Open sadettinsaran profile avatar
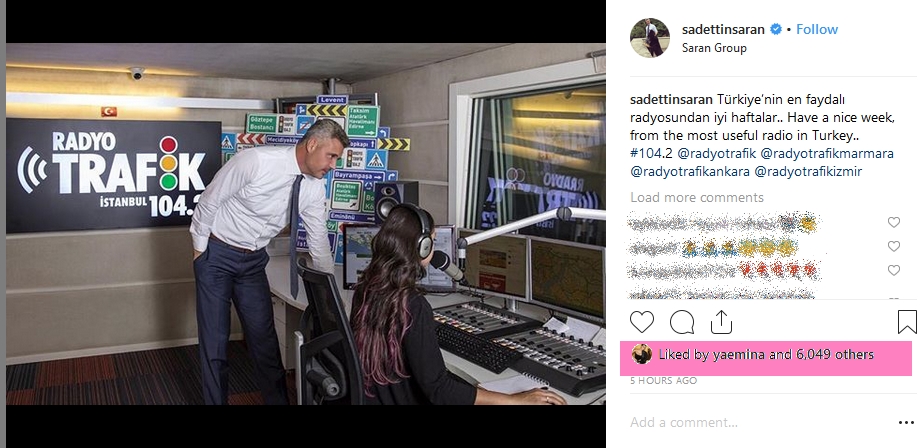Screen dimensions: 923x448 649,38
